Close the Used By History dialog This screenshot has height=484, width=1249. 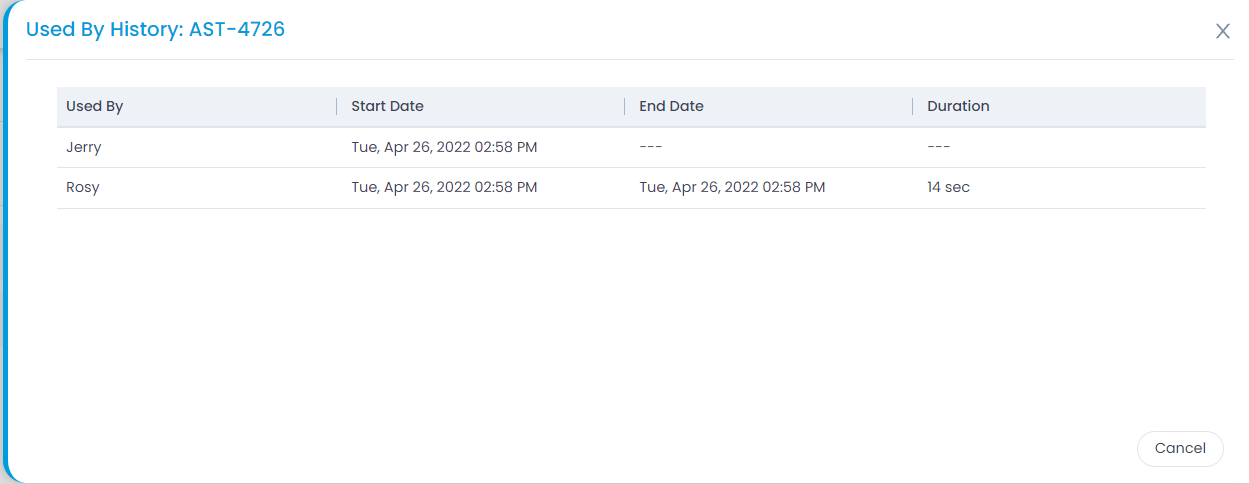[x=1222, y=31]
